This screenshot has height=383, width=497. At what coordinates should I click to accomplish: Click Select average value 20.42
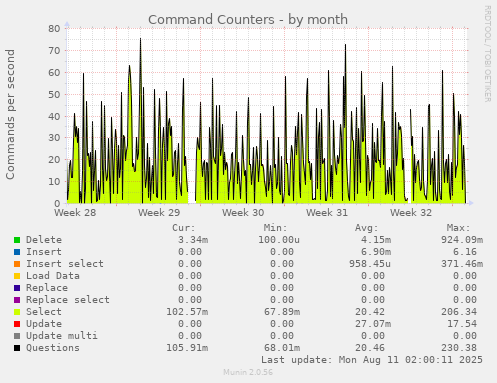(370, 312)
